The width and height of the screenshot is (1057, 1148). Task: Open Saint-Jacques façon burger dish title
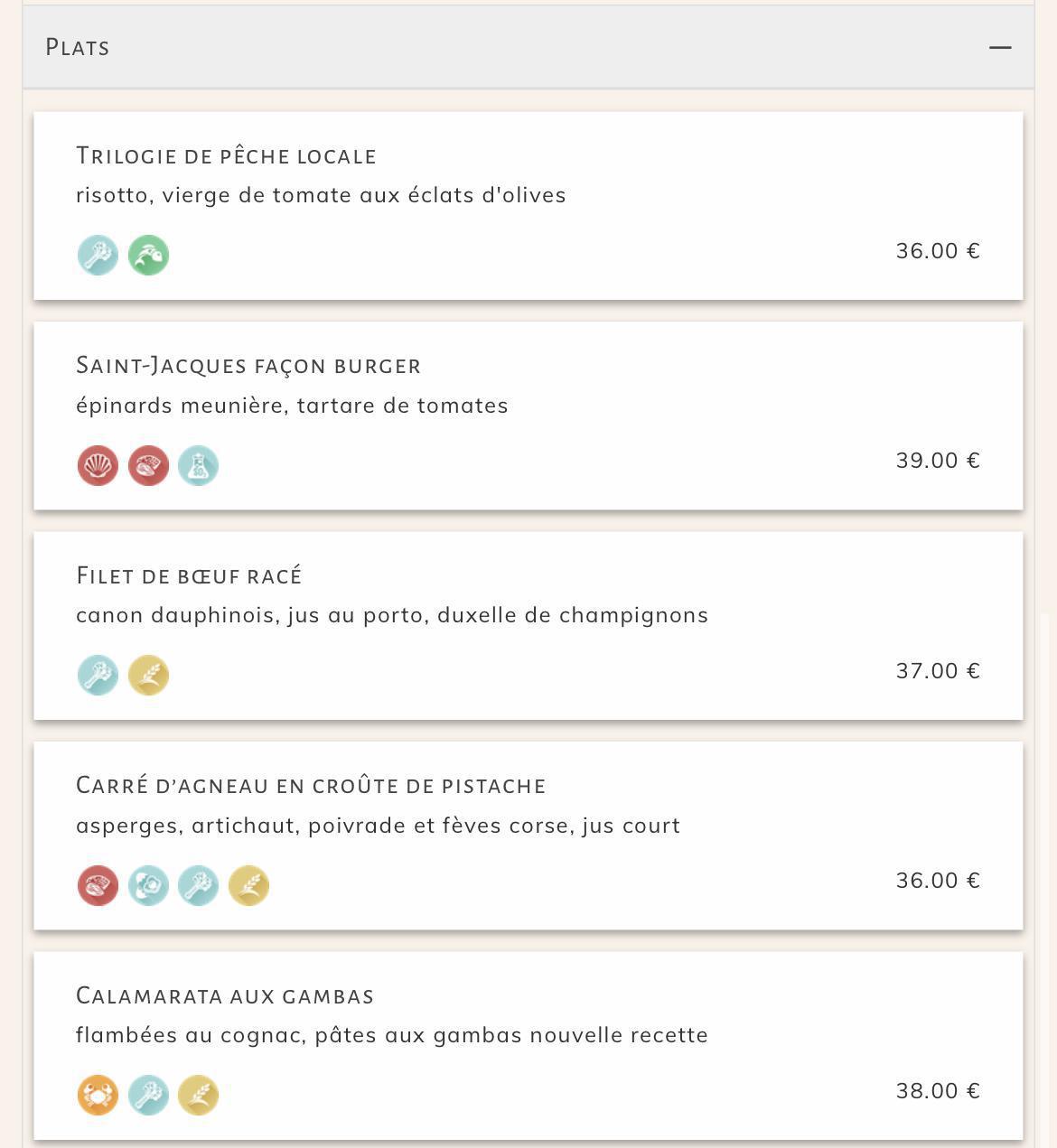pos(248,365)
